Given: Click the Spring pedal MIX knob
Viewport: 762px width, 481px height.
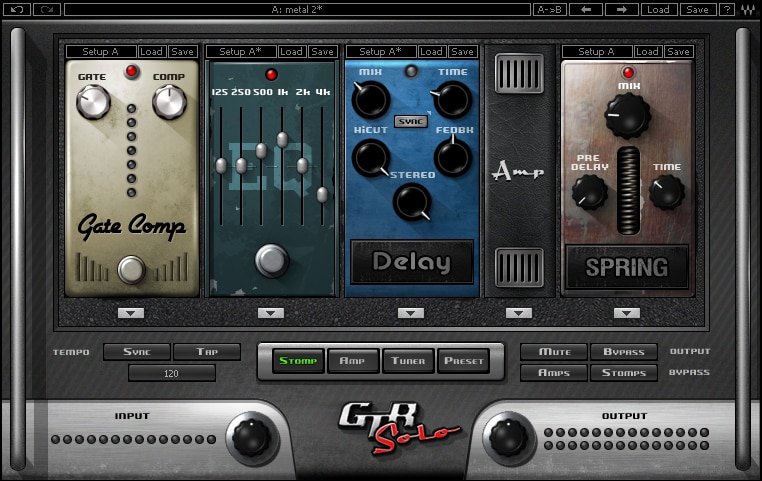Looking at the screenshot, I should (628, 116).
